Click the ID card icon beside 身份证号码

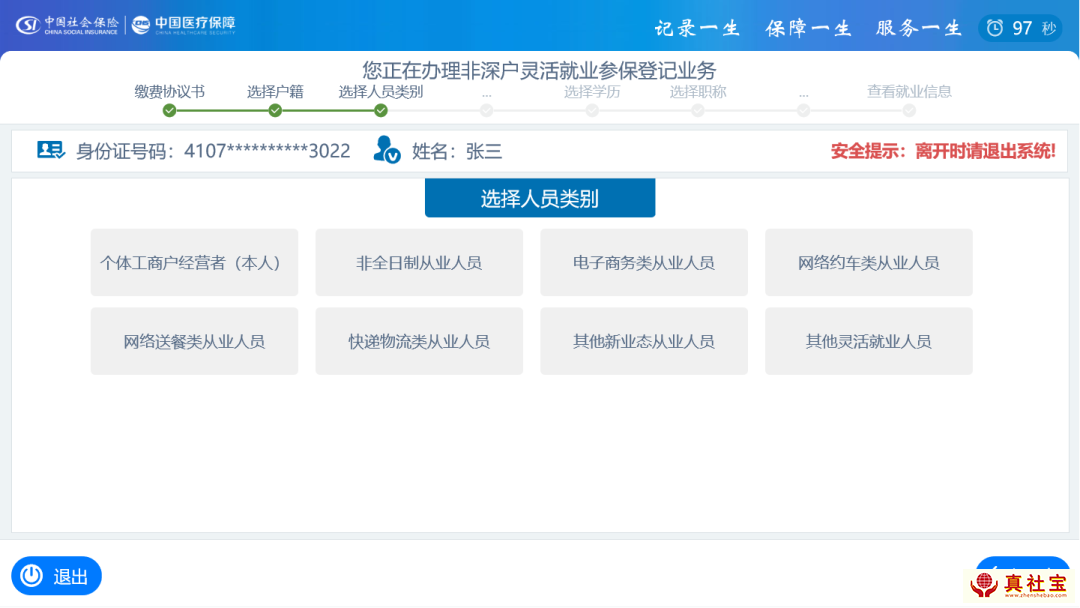[x=50, y=150]
